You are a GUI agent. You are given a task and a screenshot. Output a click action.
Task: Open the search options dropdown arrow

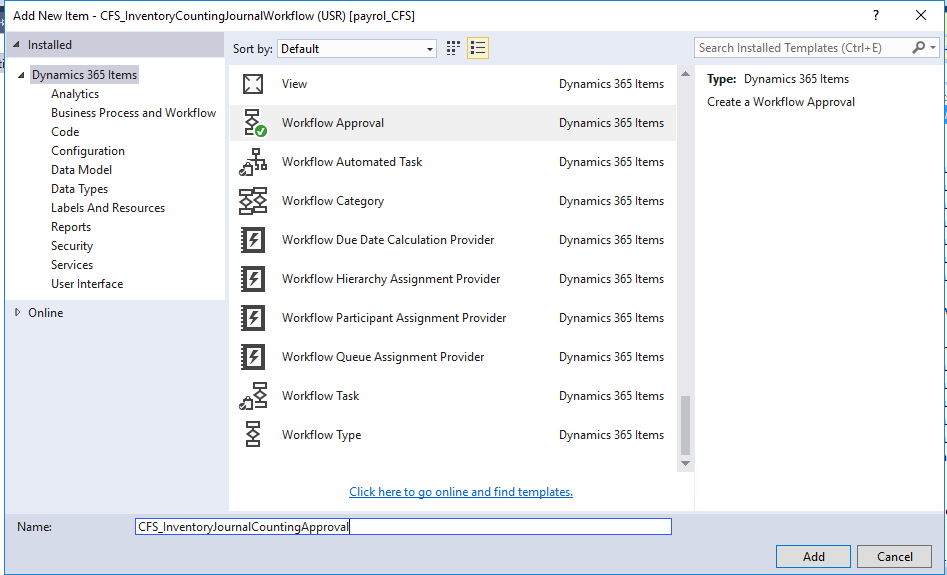(933, 48)
